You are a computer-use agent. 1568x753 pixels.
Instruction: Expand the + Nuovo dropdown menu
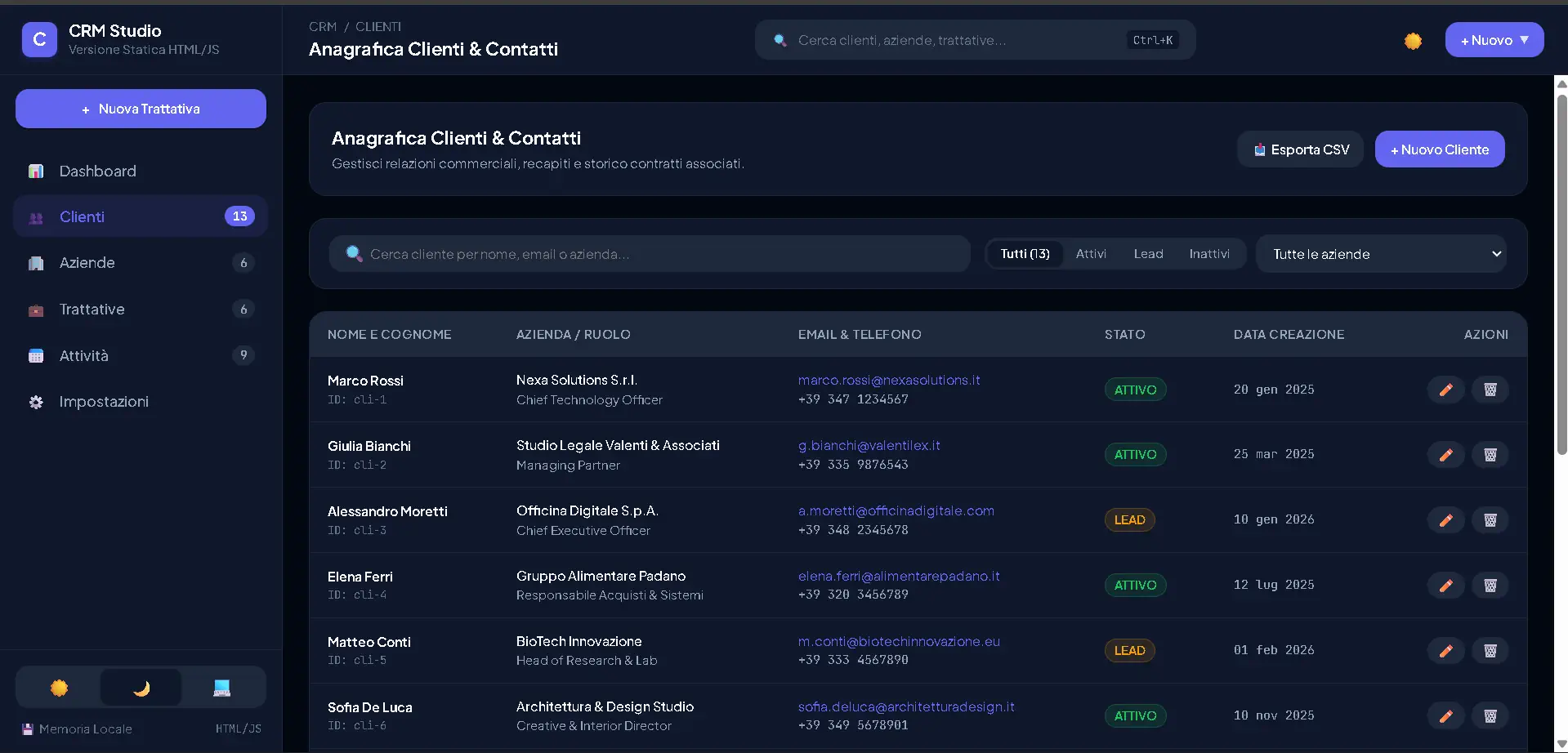[1494, 40]
